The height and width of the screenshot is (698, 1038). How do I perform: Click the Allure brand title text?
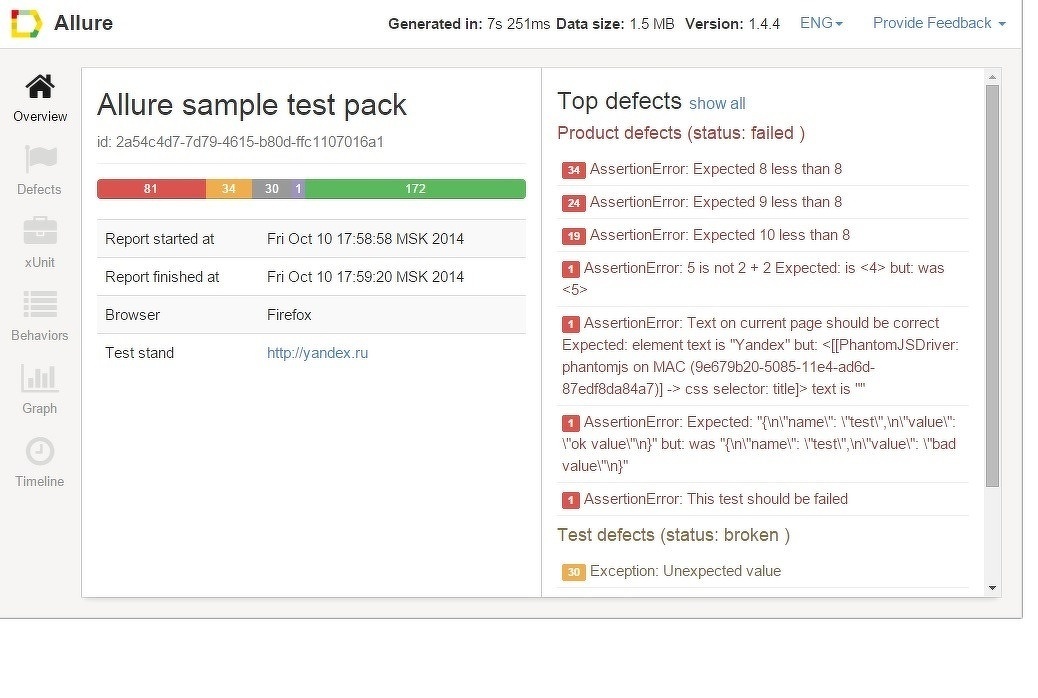83,24
